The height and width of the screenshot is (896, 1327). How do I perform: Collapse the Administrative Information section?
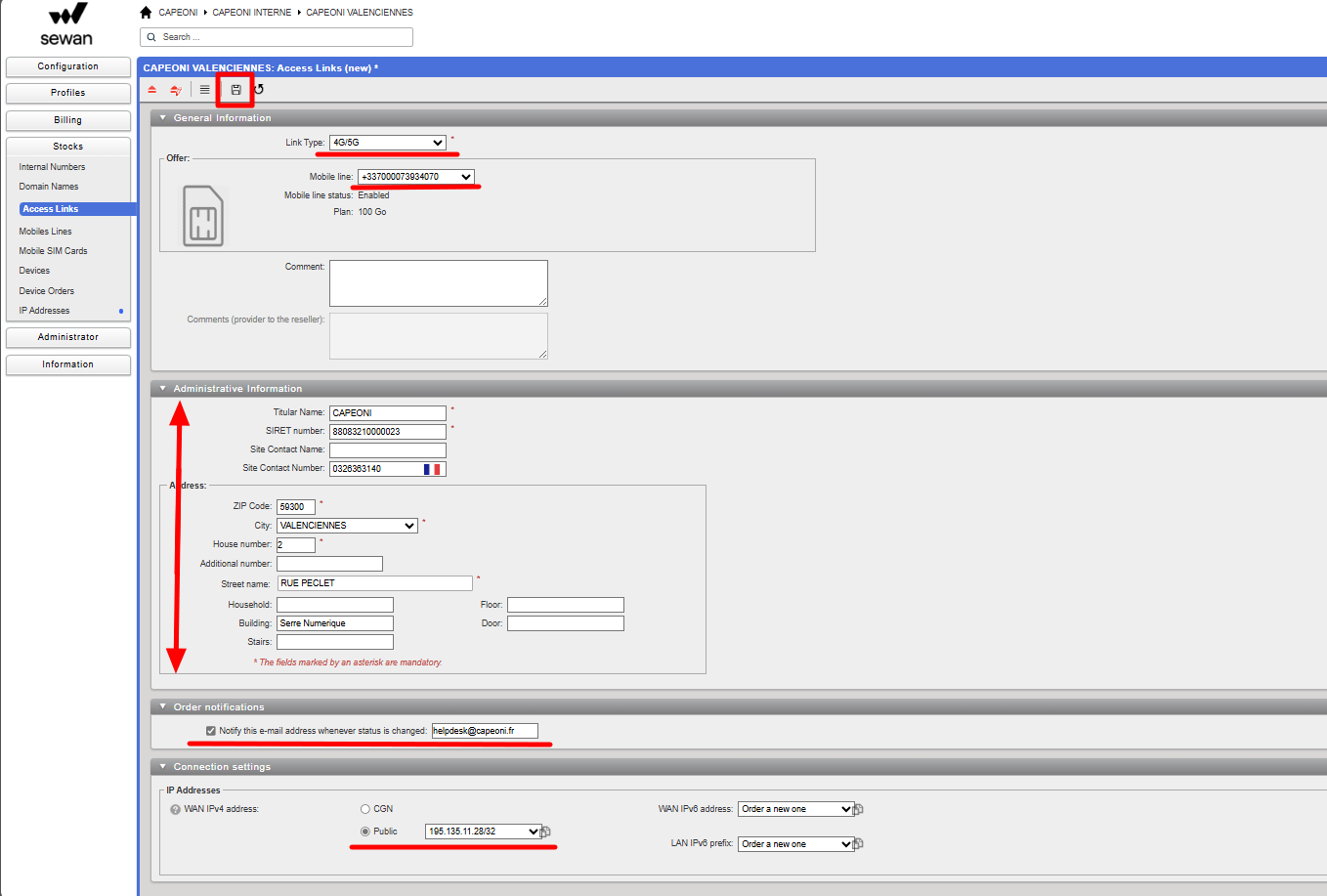point(163,389)
